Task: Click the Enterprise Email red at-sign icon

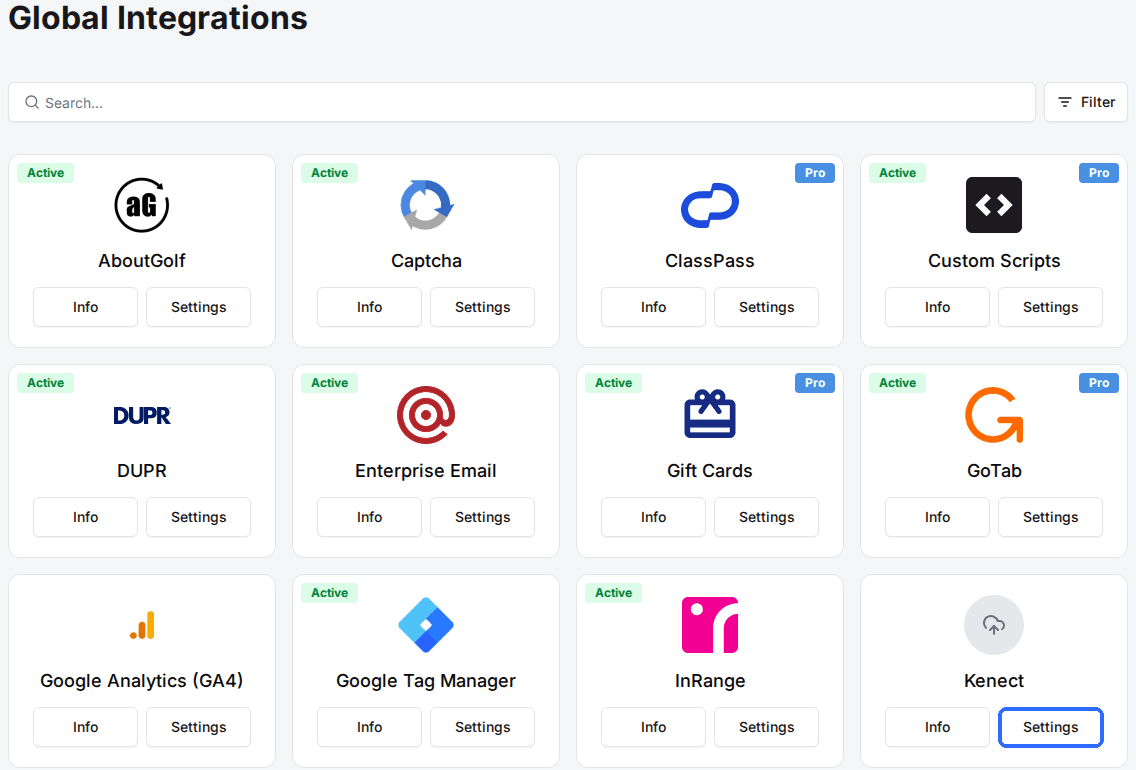Action: (x=426, y=415)
